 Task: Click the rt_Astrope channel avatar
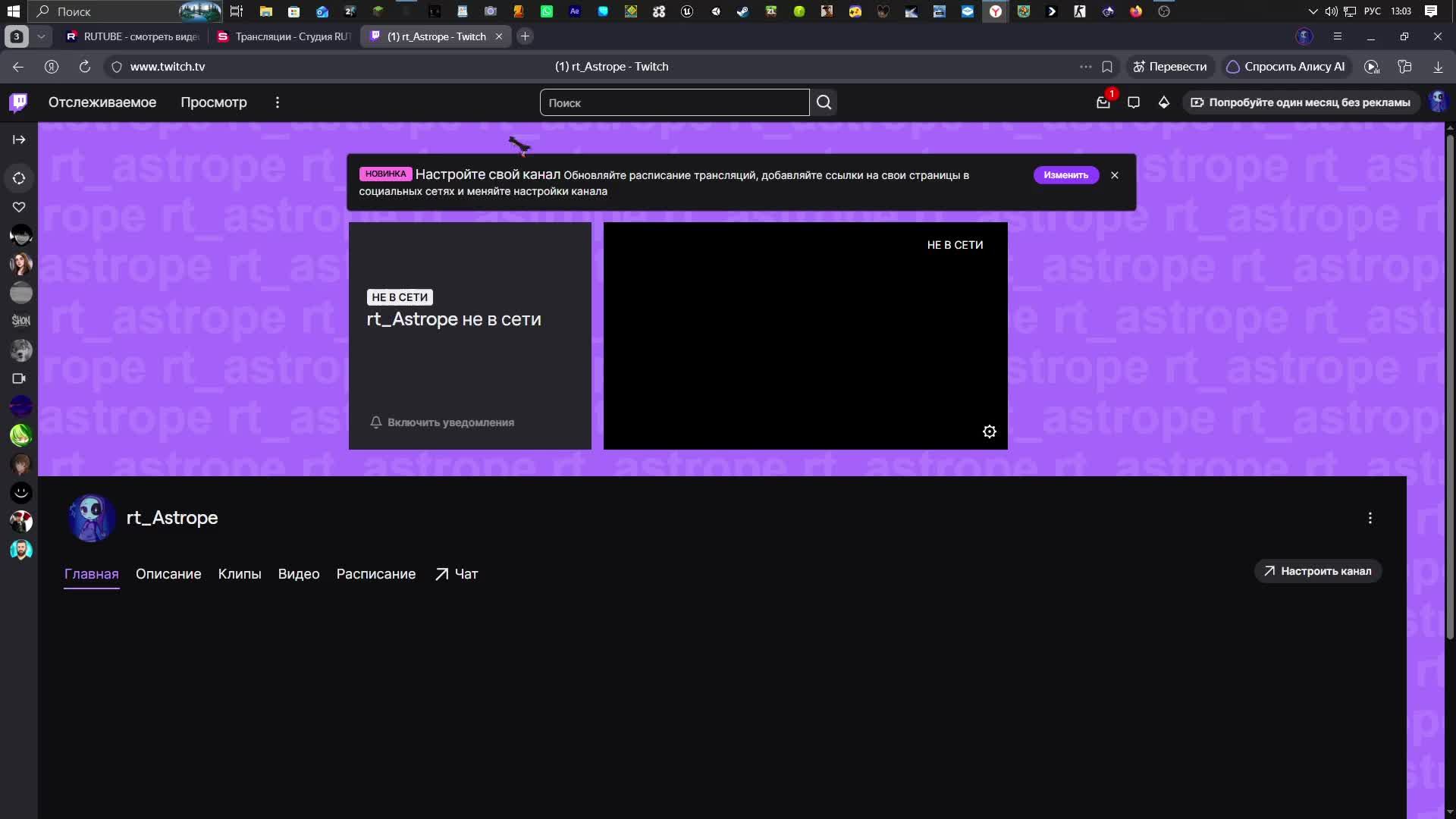[x=91, y=518]
